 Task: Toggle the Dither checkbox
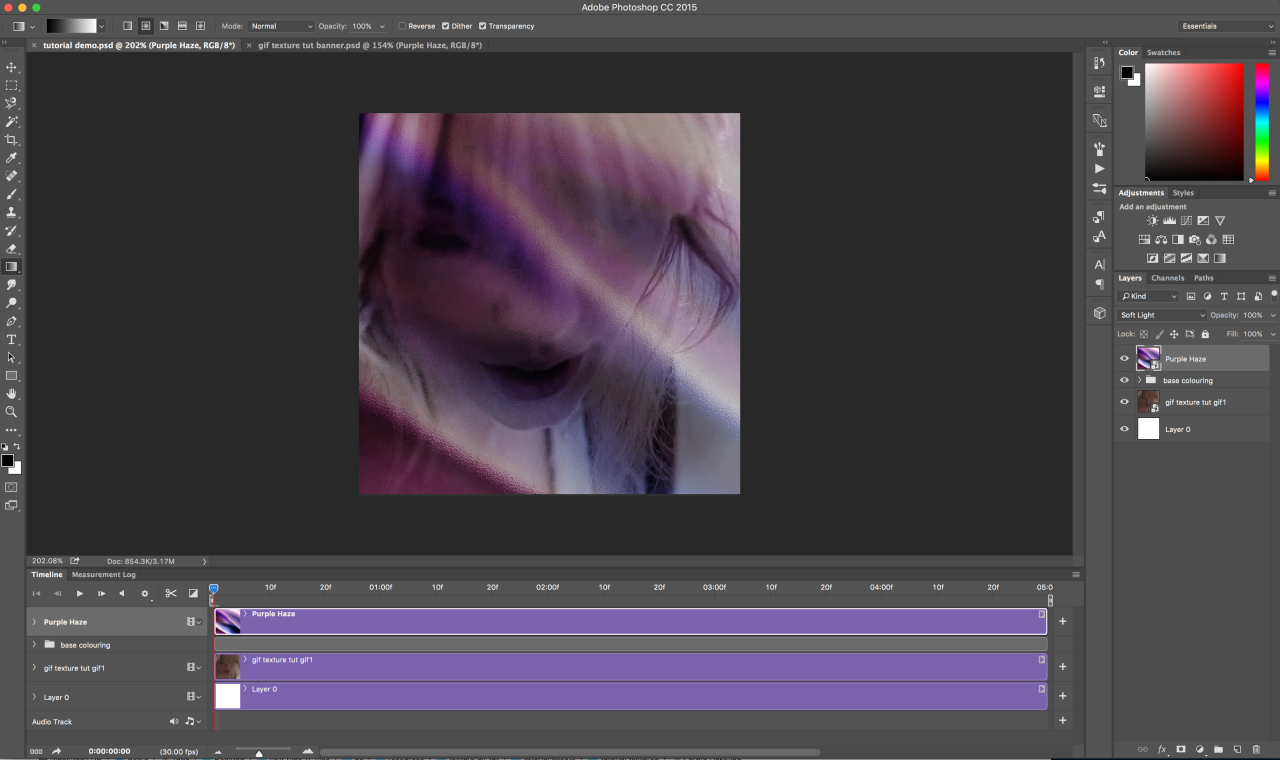click(445, 26)
